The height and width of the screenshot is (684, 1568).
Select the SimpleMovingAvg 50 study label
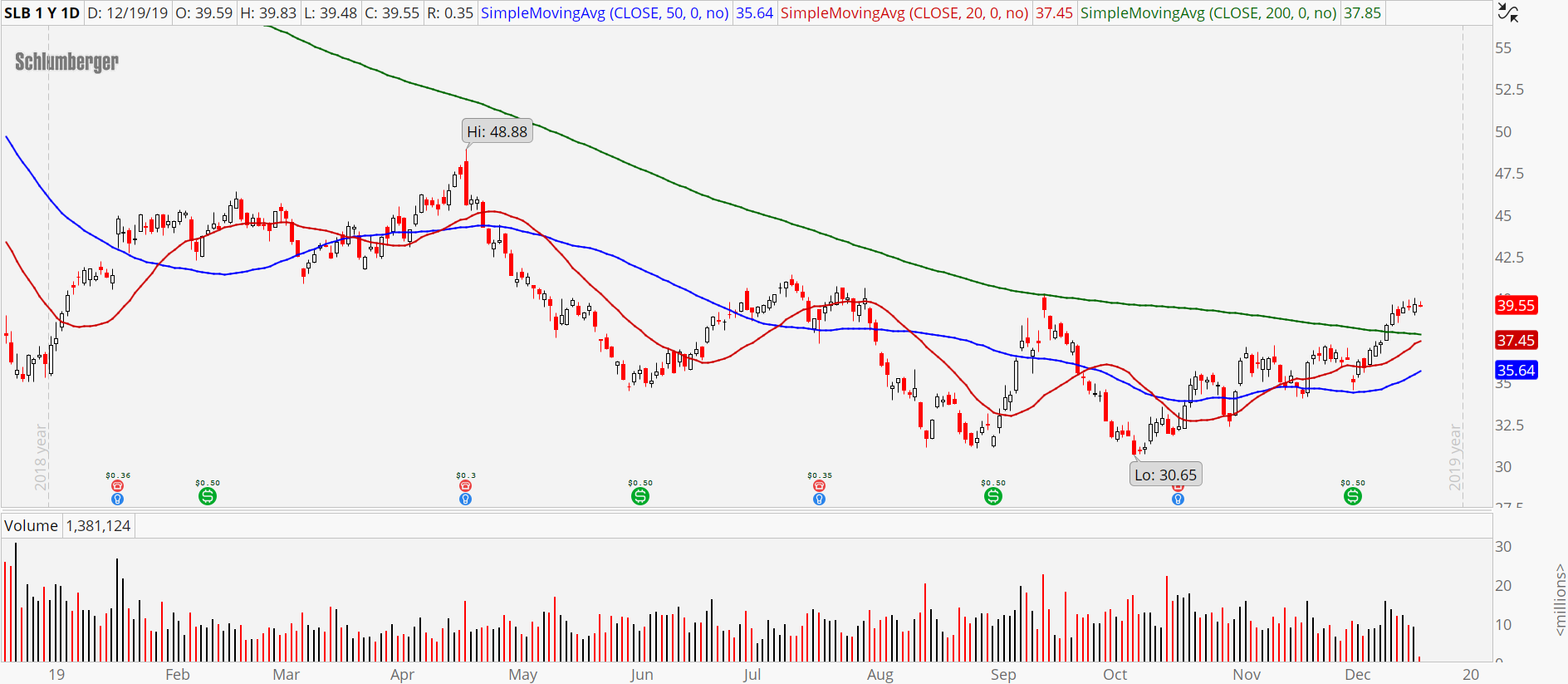click(x=605, y=13)
